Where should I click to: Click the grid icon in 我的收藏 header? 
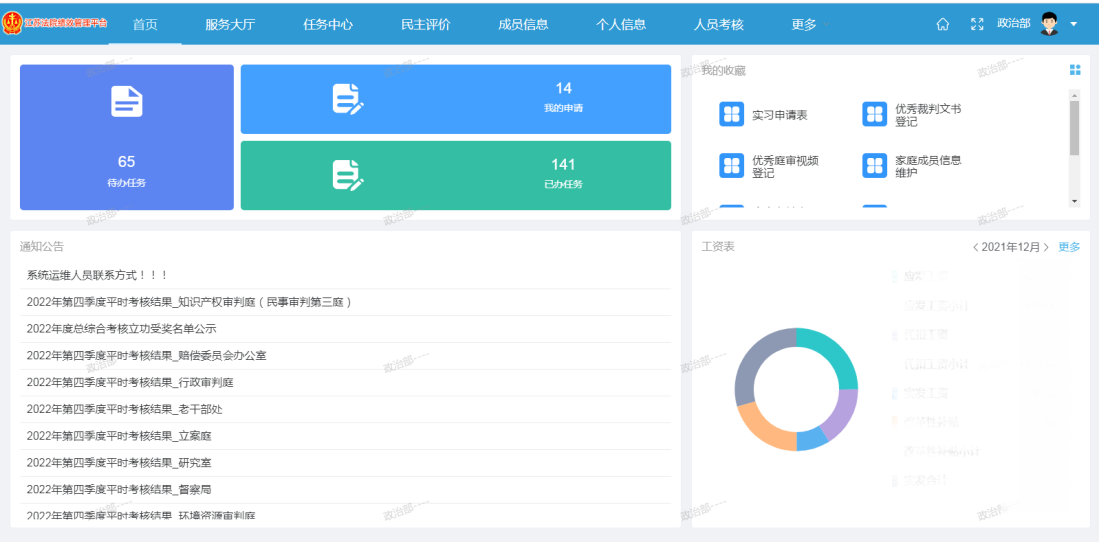pos(1075,70)
